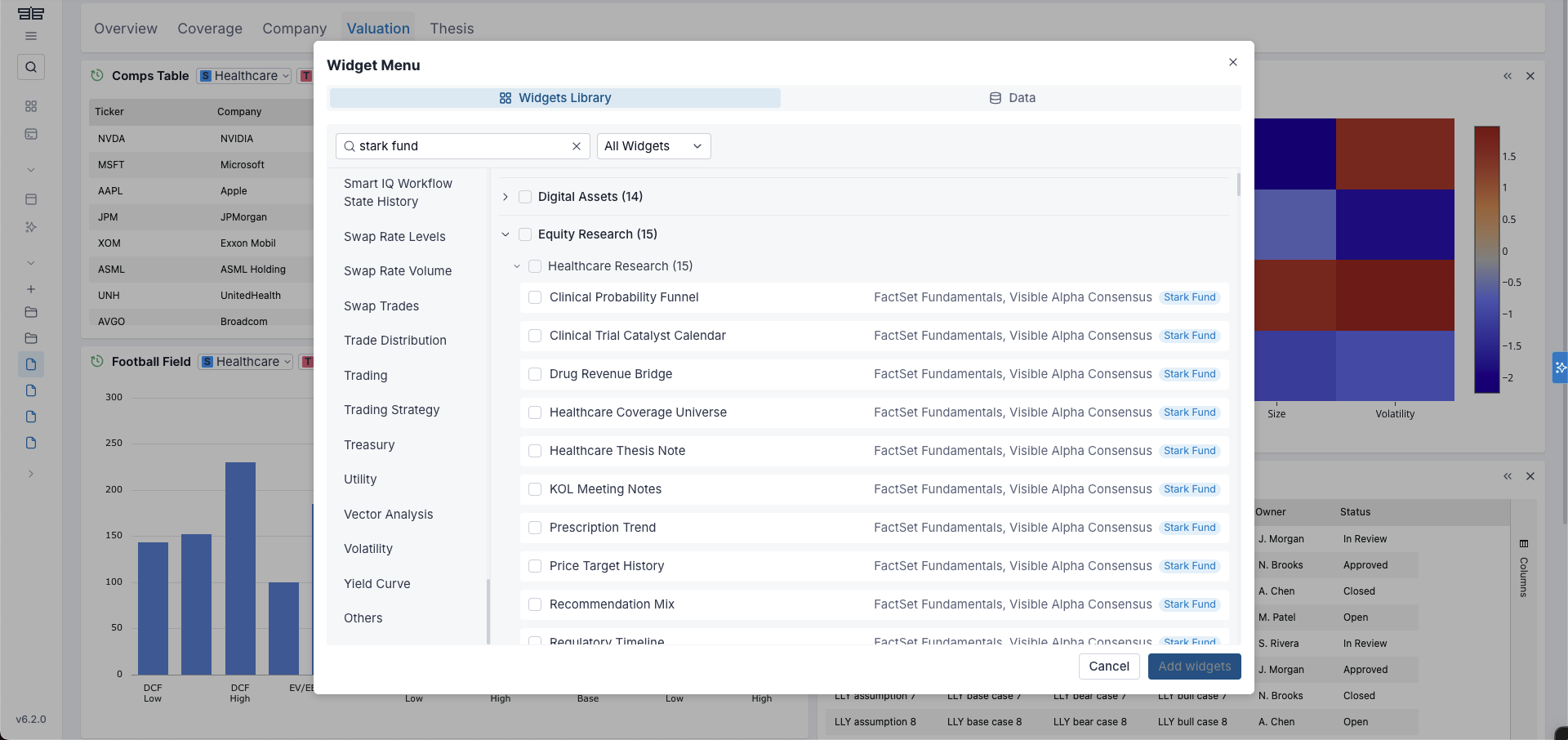Tick the Clinical Probability Funnel checkbox
The image size is (1568, 740).
(x=535, y=297)
